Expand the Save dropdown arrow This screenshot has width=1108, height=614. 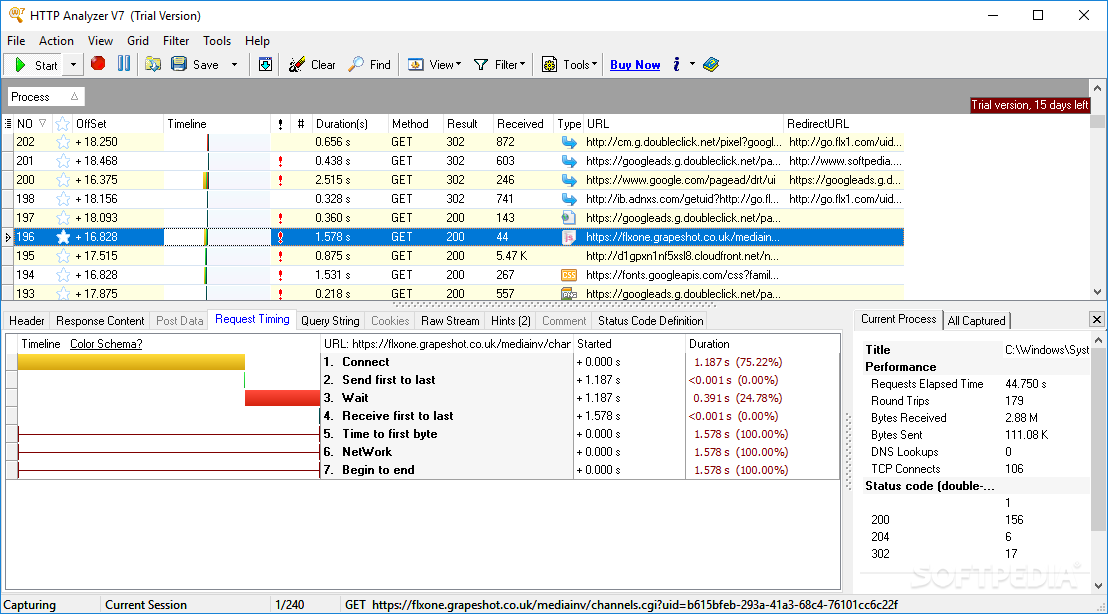click(x=235, y=65)
